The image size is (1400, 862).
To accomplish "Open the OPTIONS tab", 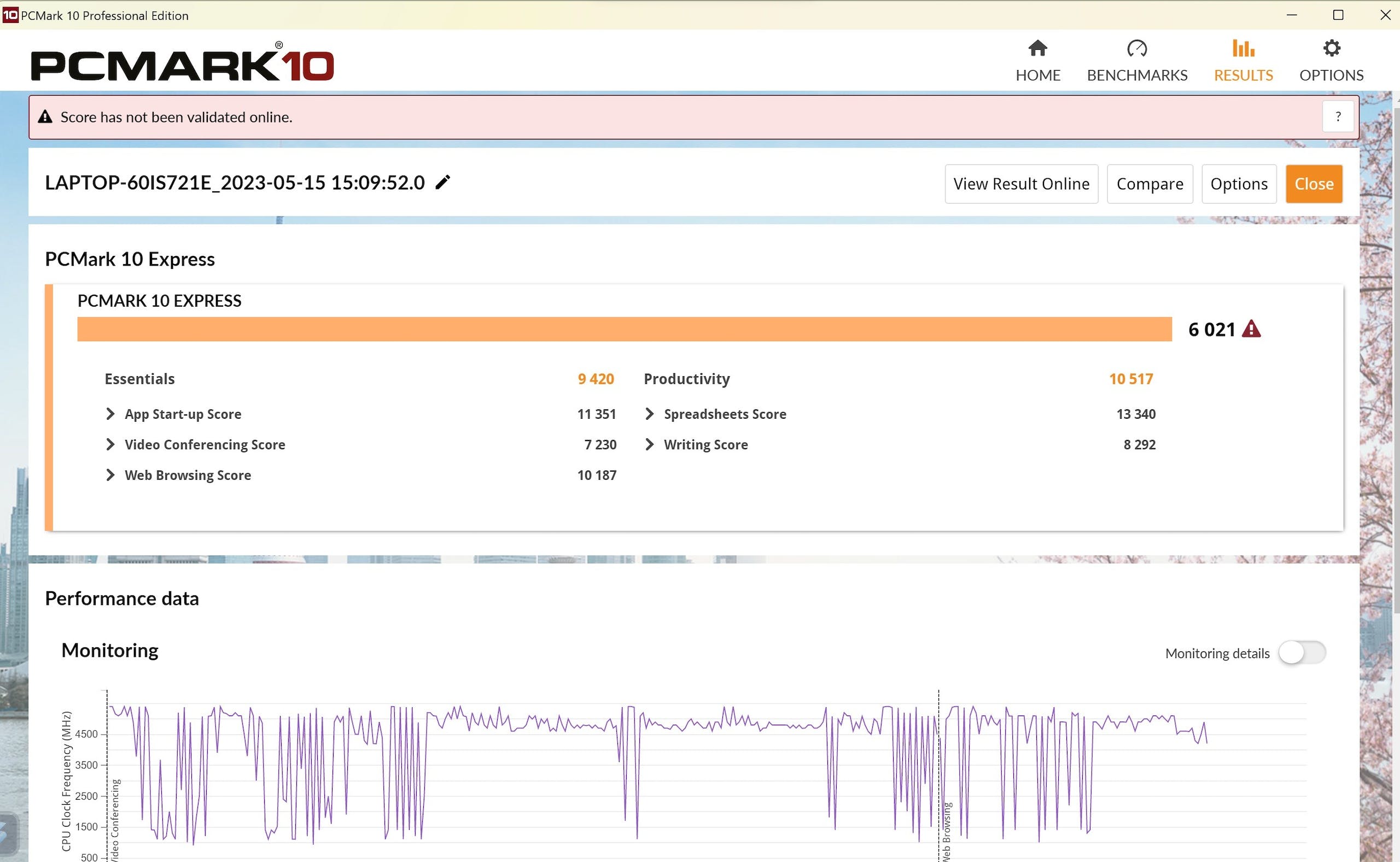I will click(1331, 62).
